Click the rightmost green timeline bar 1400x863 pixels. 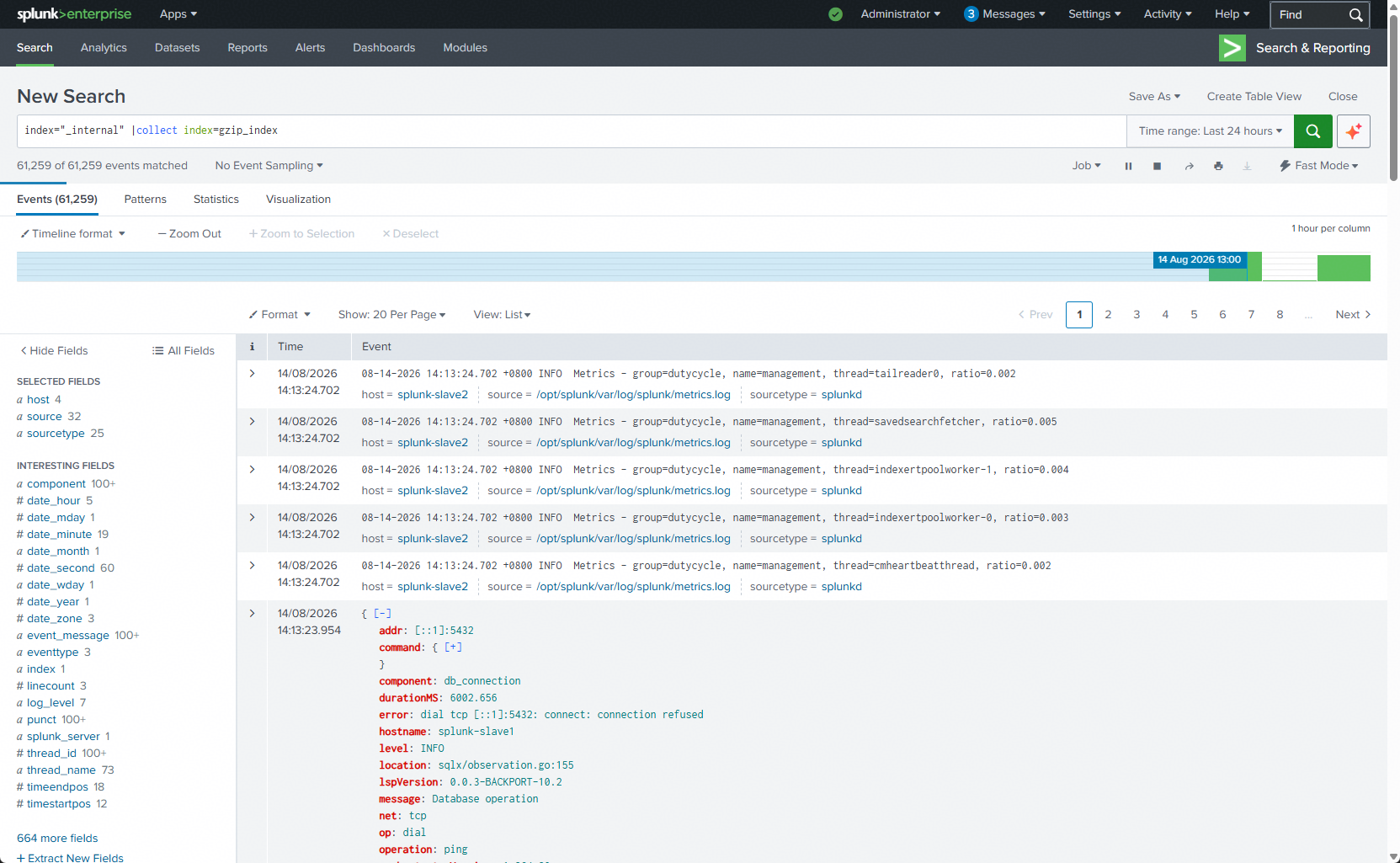pos(1344,269)
